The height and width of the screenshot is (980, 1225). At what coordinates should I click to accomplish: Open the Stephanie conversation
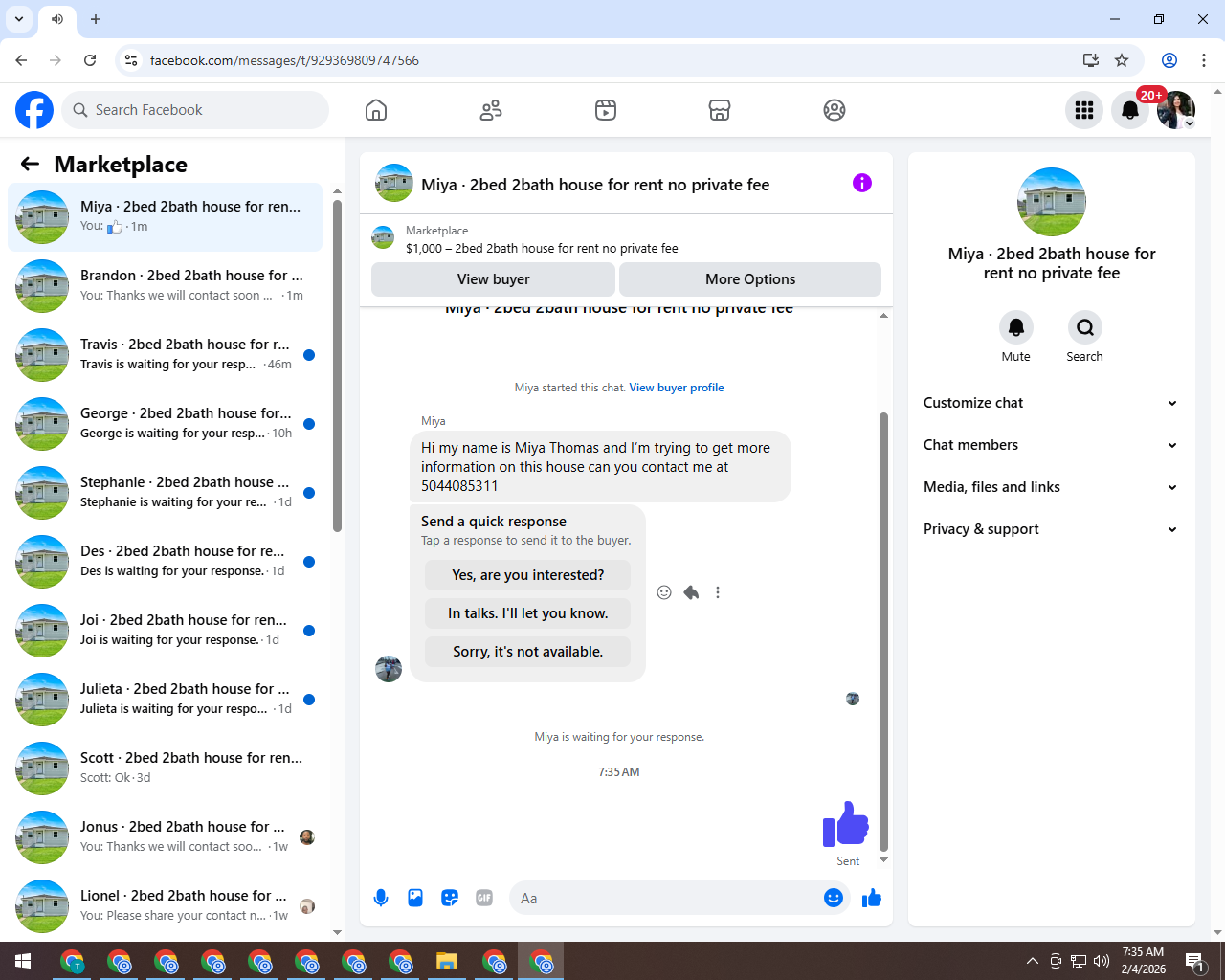pyautogui.click(x=166, y=493)
